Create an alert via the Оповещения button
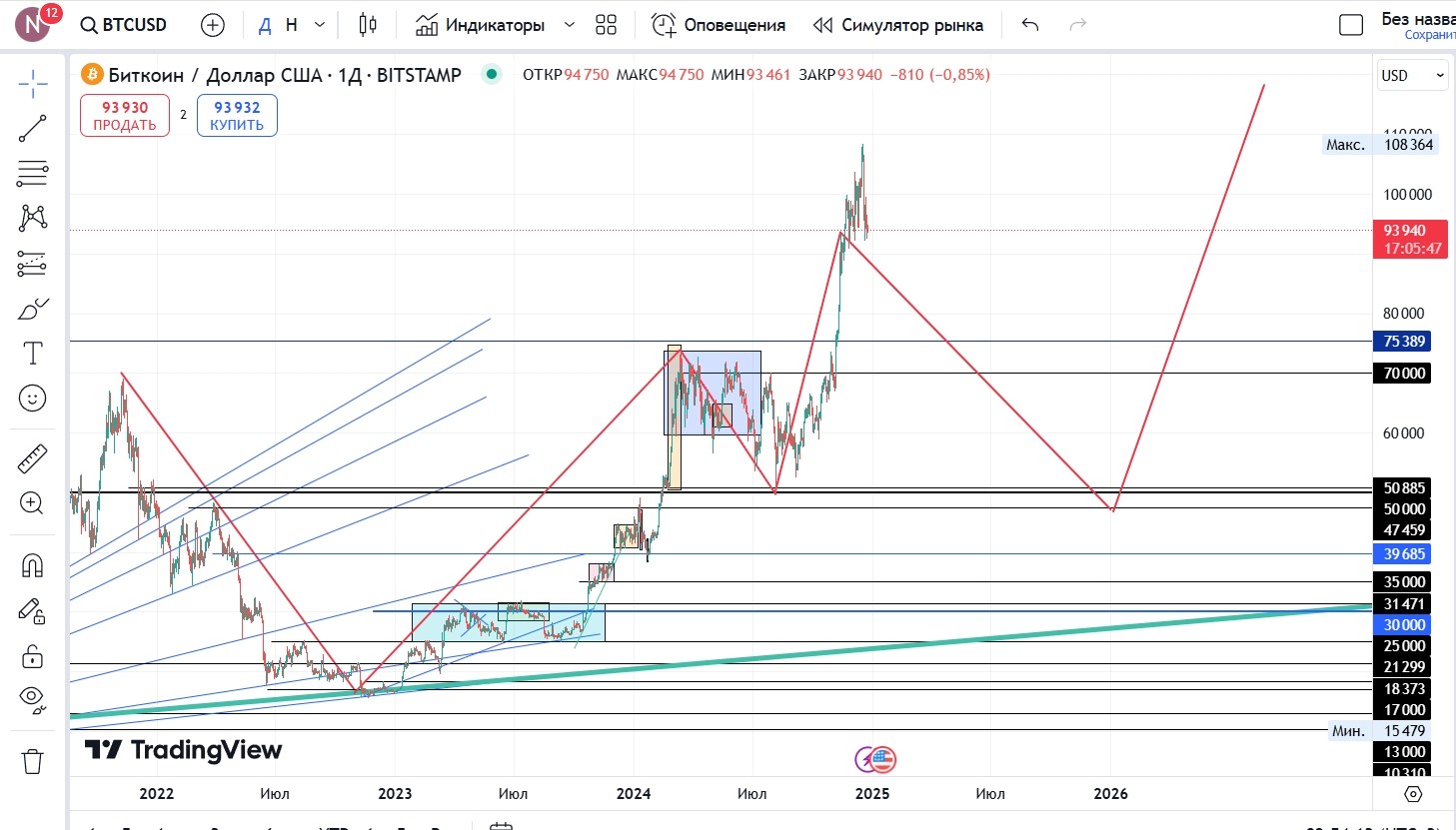The image size is (1456, 830). pos(719,25)
